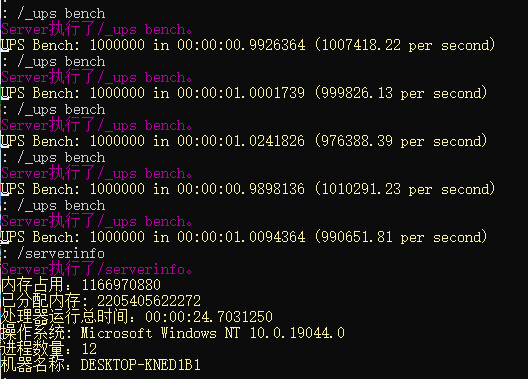Viewport: 528px width, 379px height.
Task: Click the result line with 990651.81 per second
Action: coord(244,237)
